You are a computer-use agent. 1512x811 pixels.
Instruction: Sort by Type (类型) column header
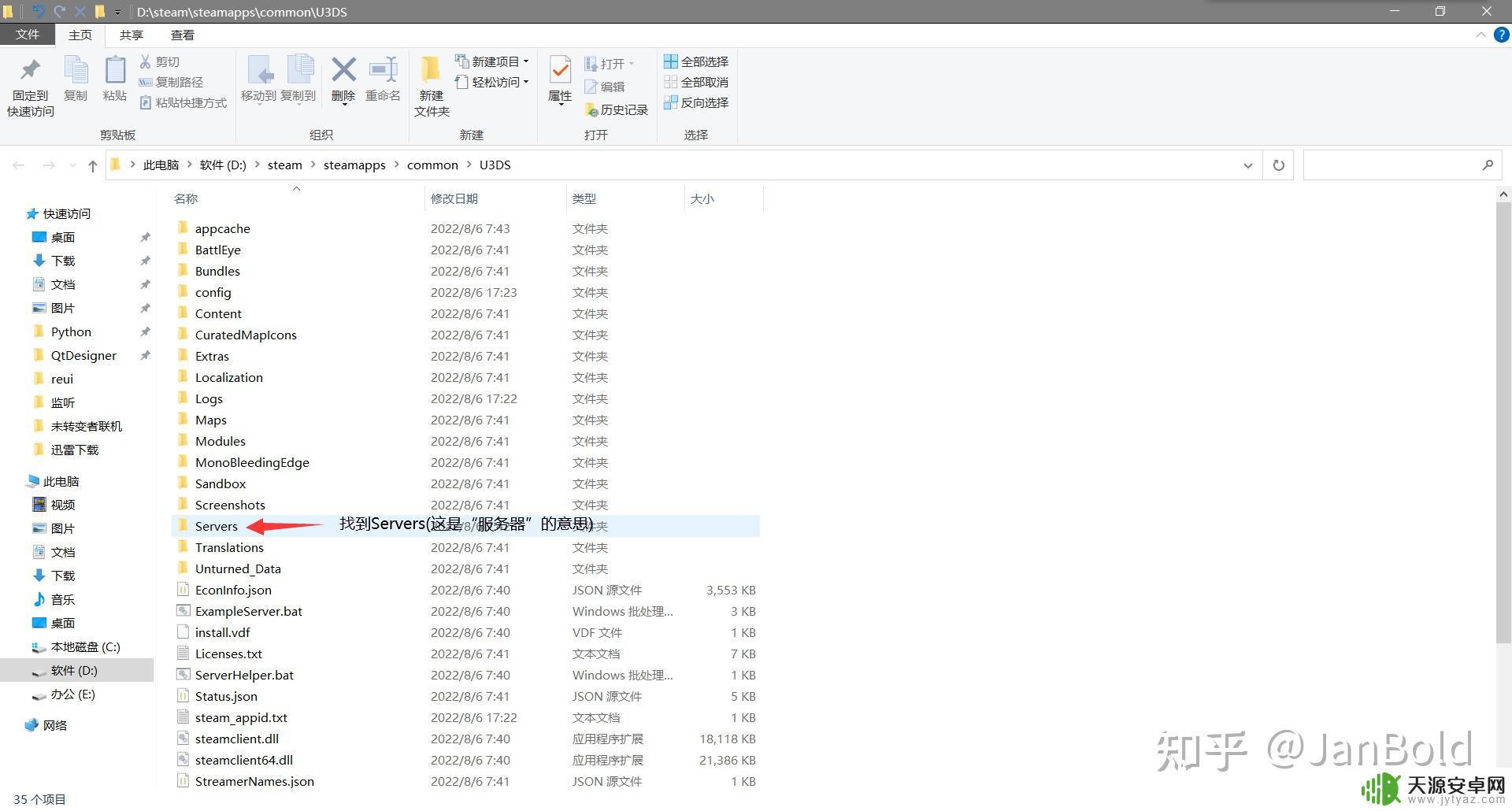[584, 198]
